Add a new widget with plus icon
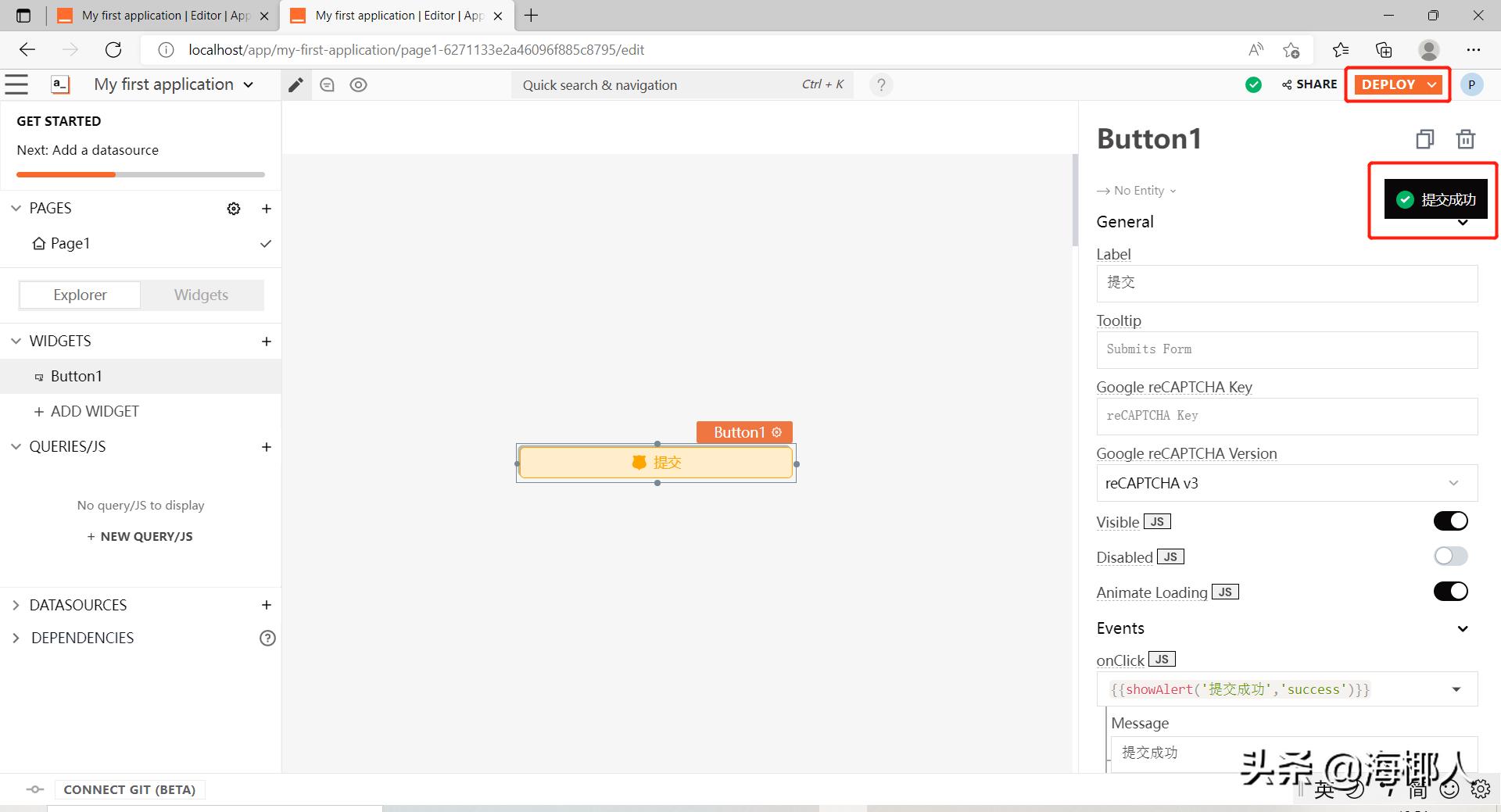The image size is (1501, 812). click(267, 342)
